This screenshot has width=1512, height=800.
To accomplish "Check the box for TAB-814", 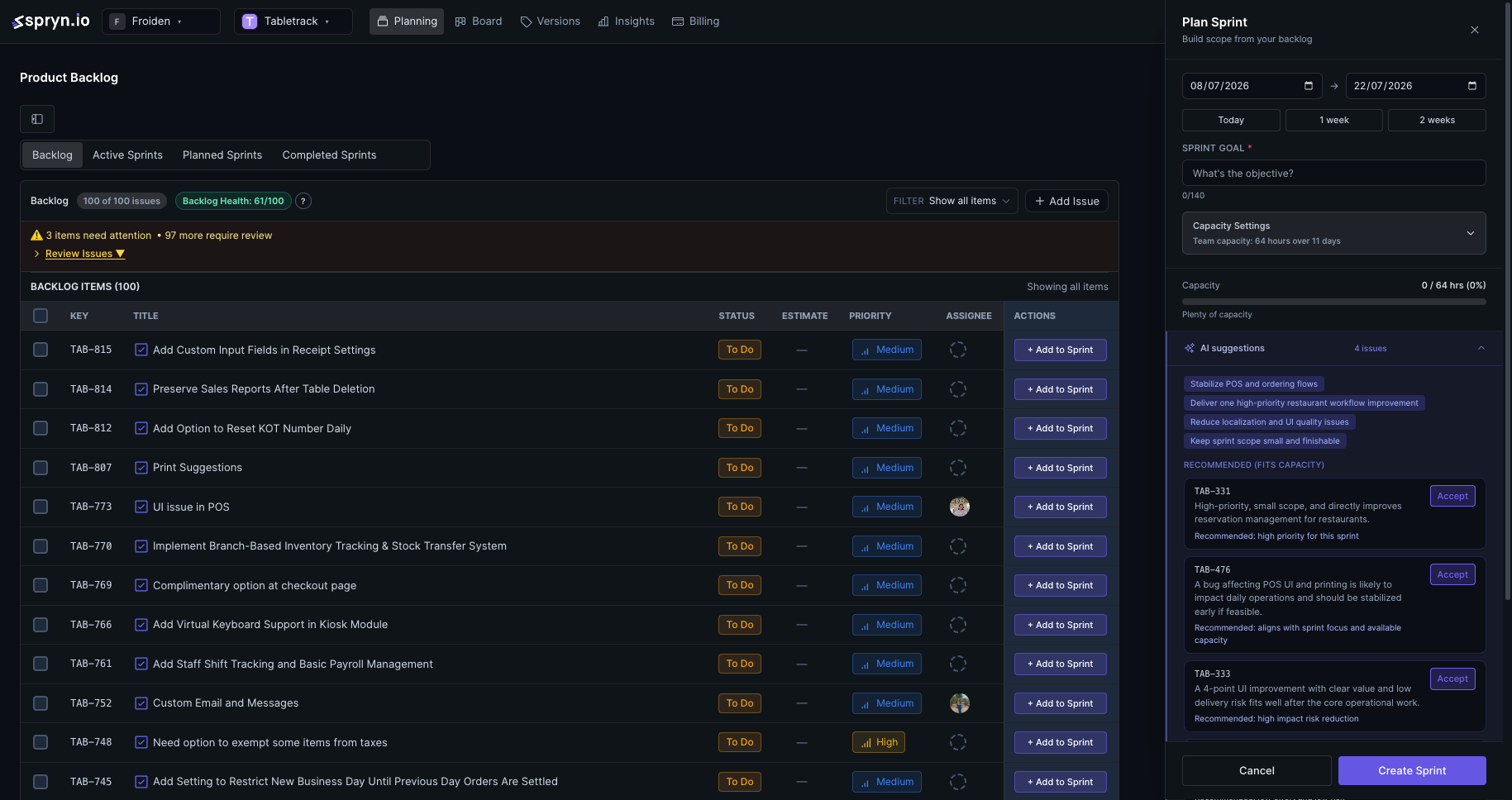I will point(41,389).
